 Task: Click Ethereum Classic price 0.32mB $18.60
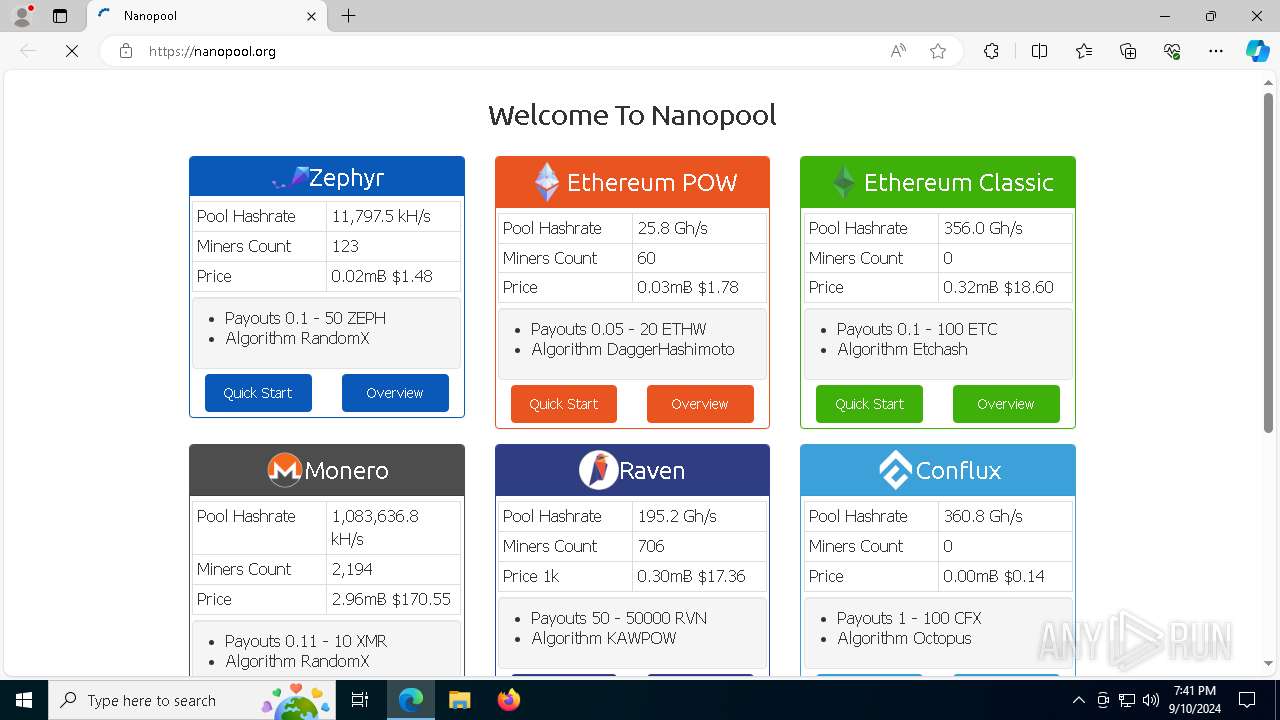tap(998, 287)
